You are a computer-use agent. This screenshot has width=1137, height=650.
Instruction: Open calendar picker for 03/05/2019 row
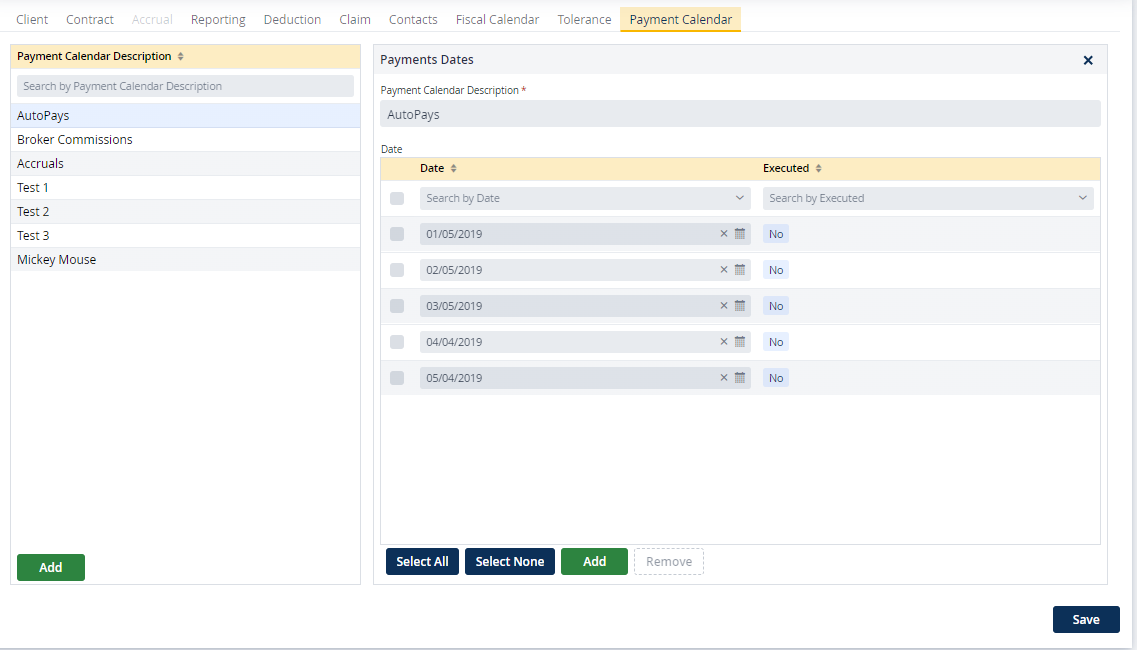coord(740,306)
